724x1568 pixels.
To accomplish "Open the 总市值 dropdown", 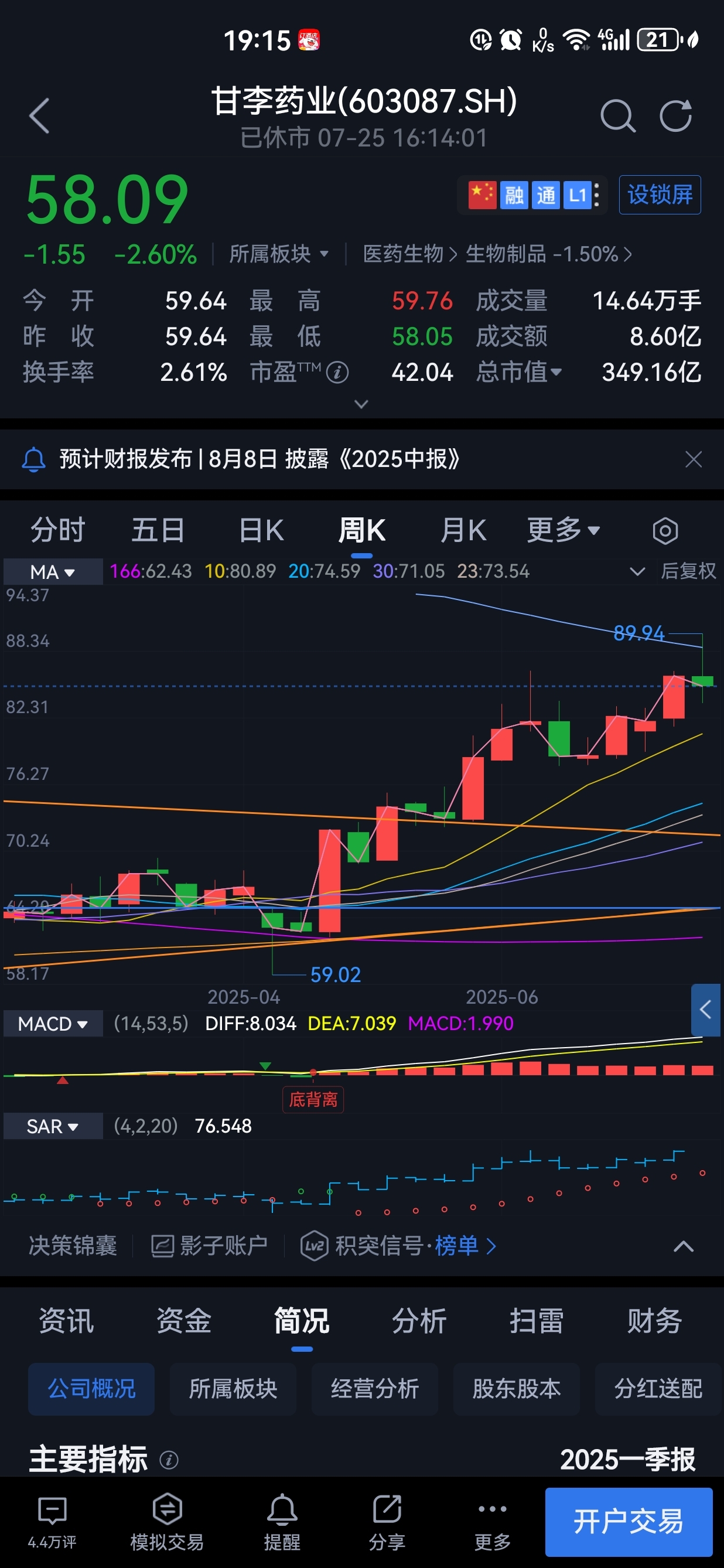I will [x=518, y=372].
